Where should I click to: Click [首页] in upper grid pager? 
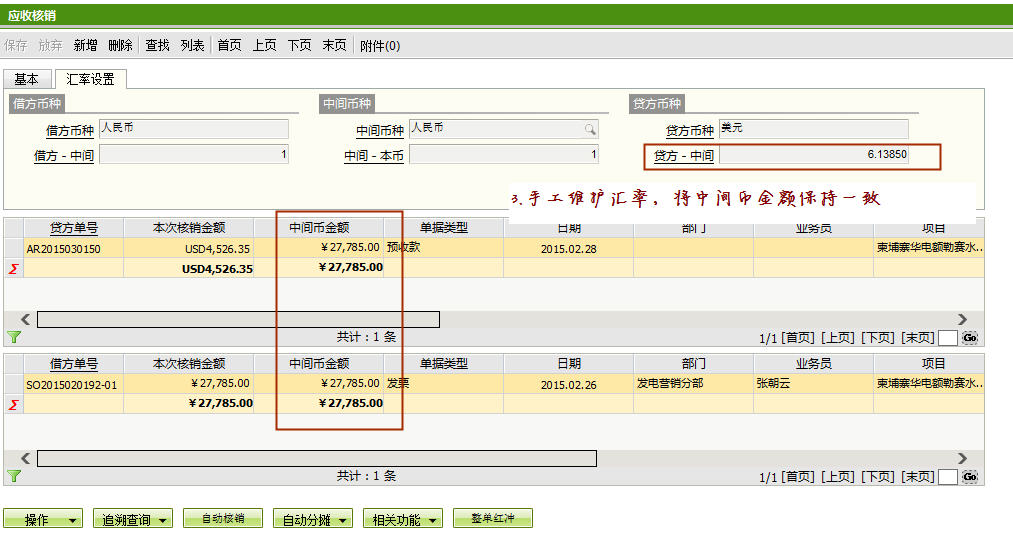[x=798, y=338]
